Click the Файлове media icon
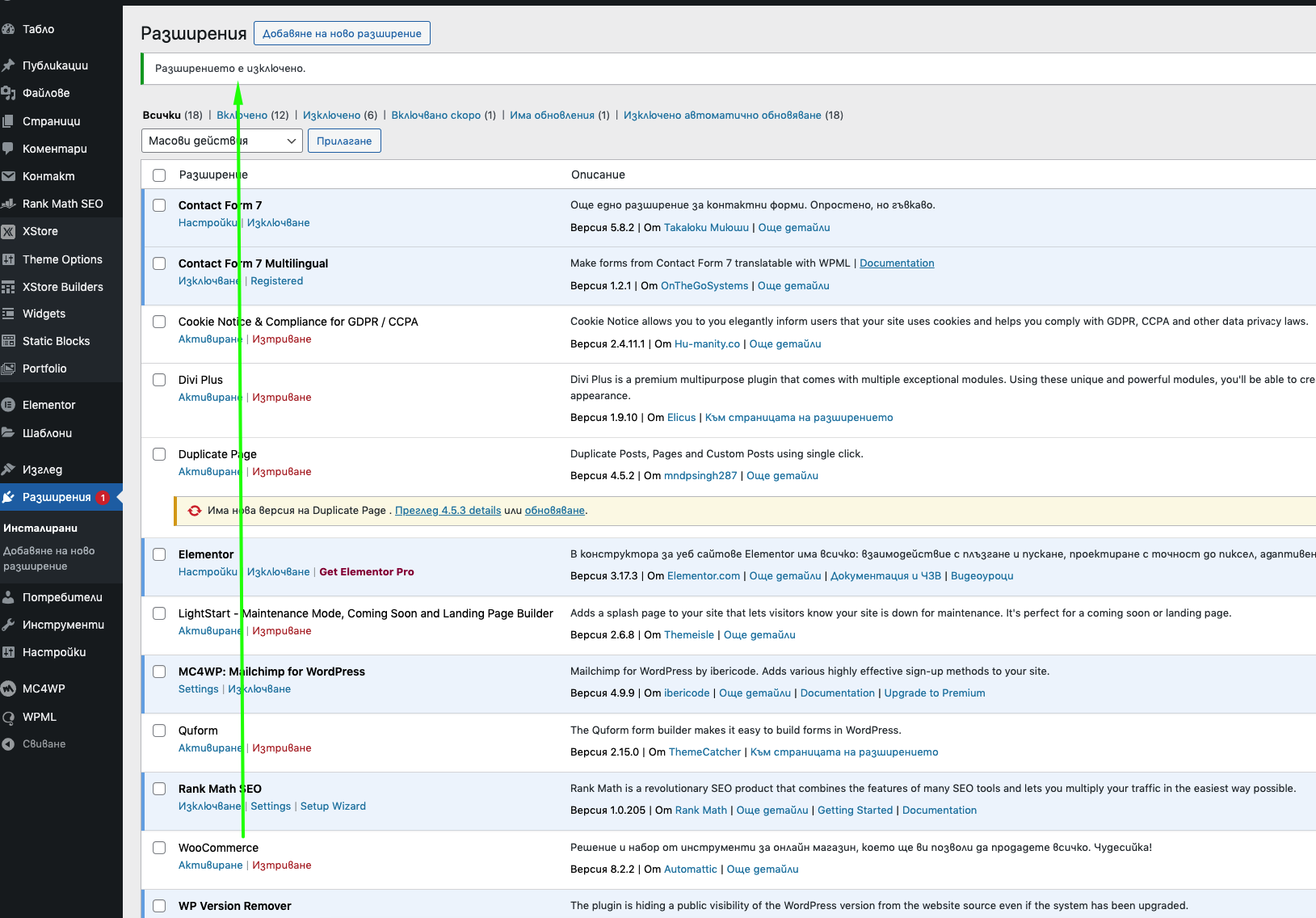1316x918 pixels. point(8,93)
